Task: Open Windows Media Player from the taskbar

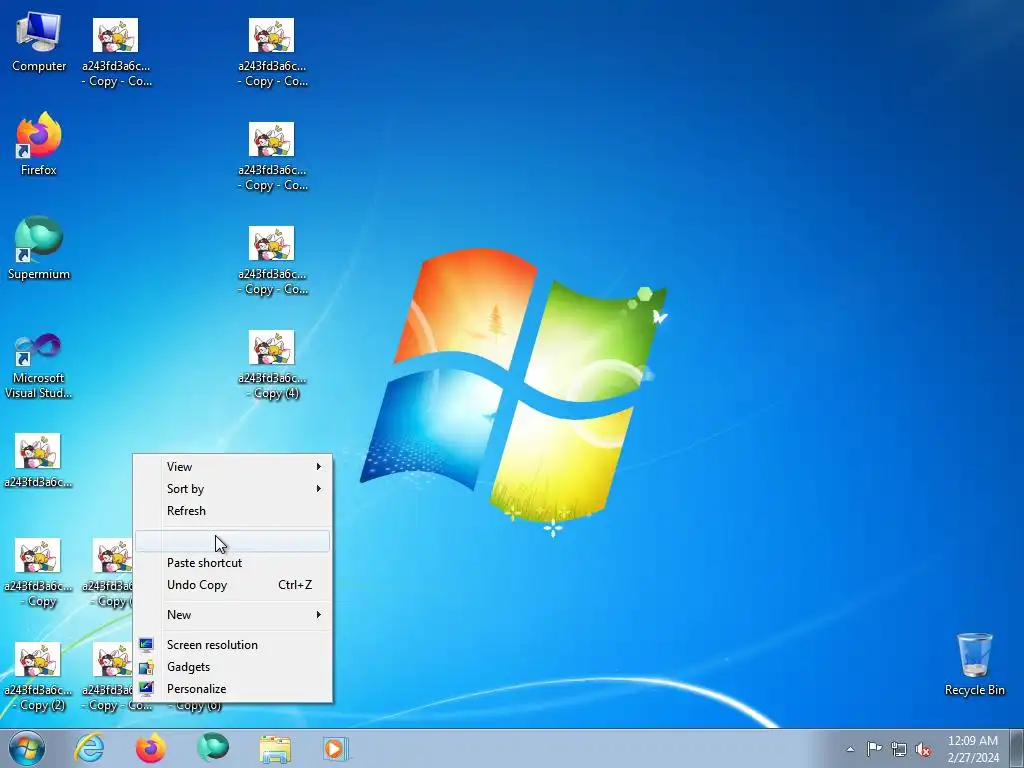Action: click(336, 748)
